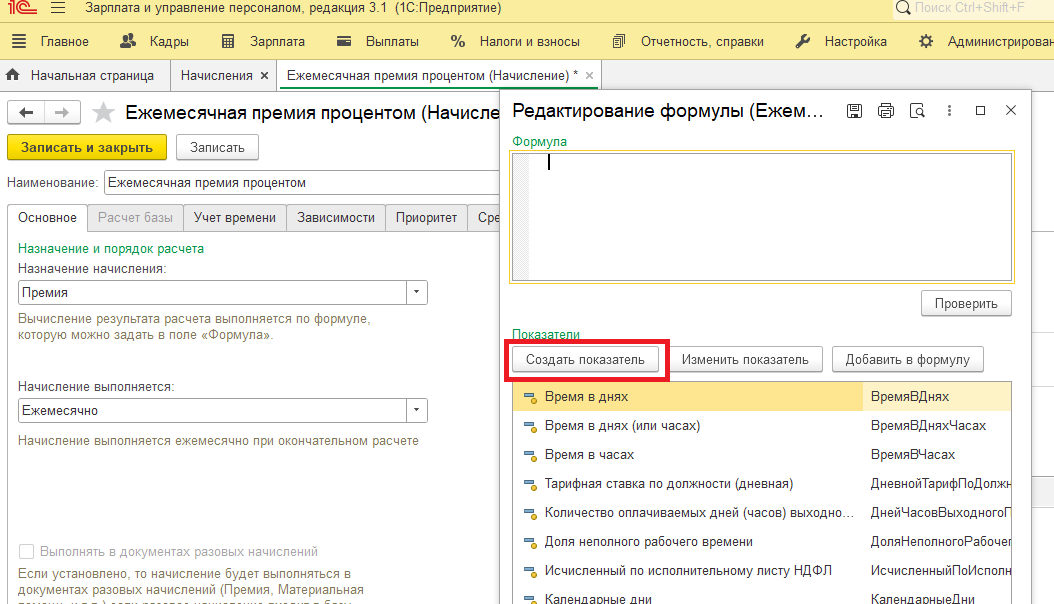Click the ВремяВЧасах identifier cell
Screen dimensions: 1054x604
(x=936, y=454)
